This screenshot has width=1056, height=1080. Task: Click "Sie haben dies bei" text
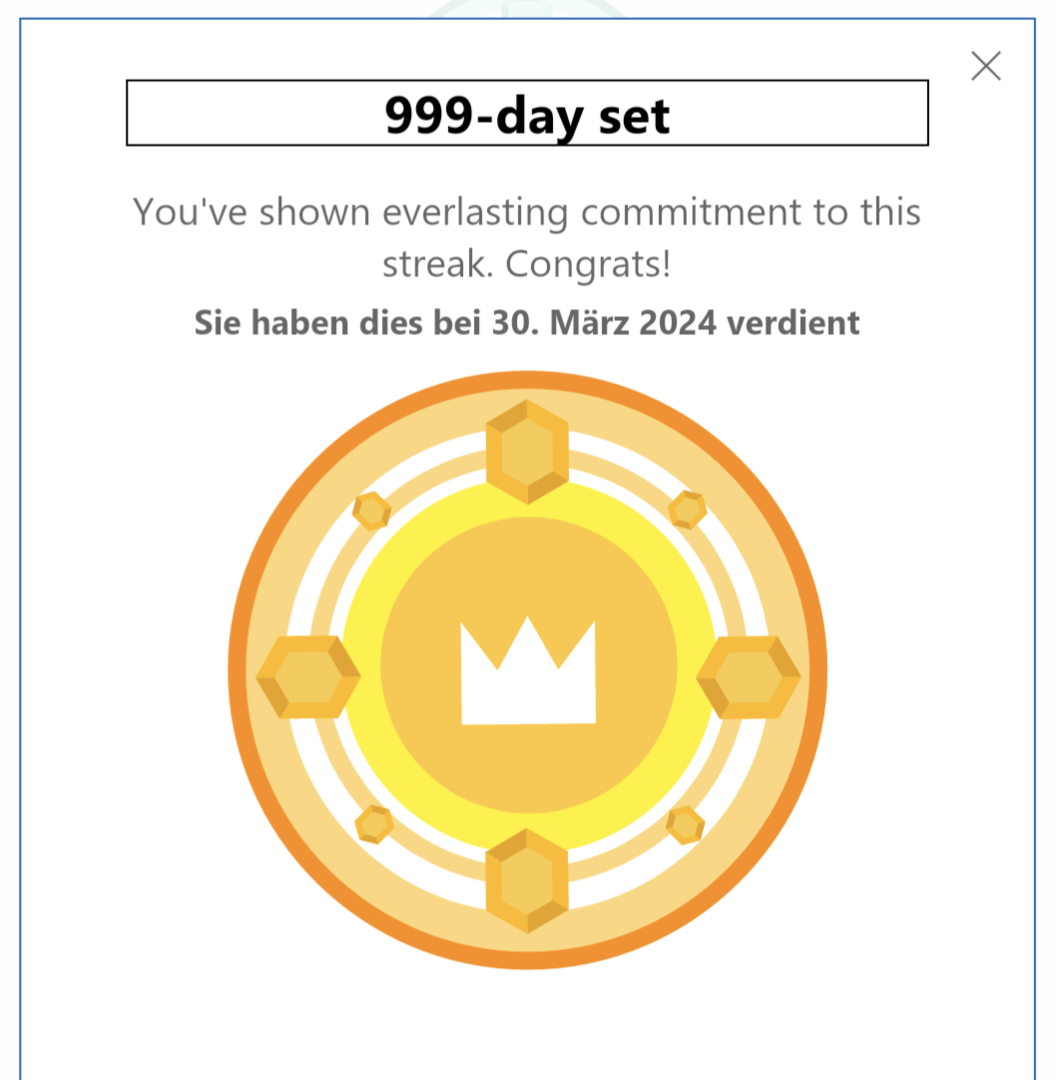[336, 323]
